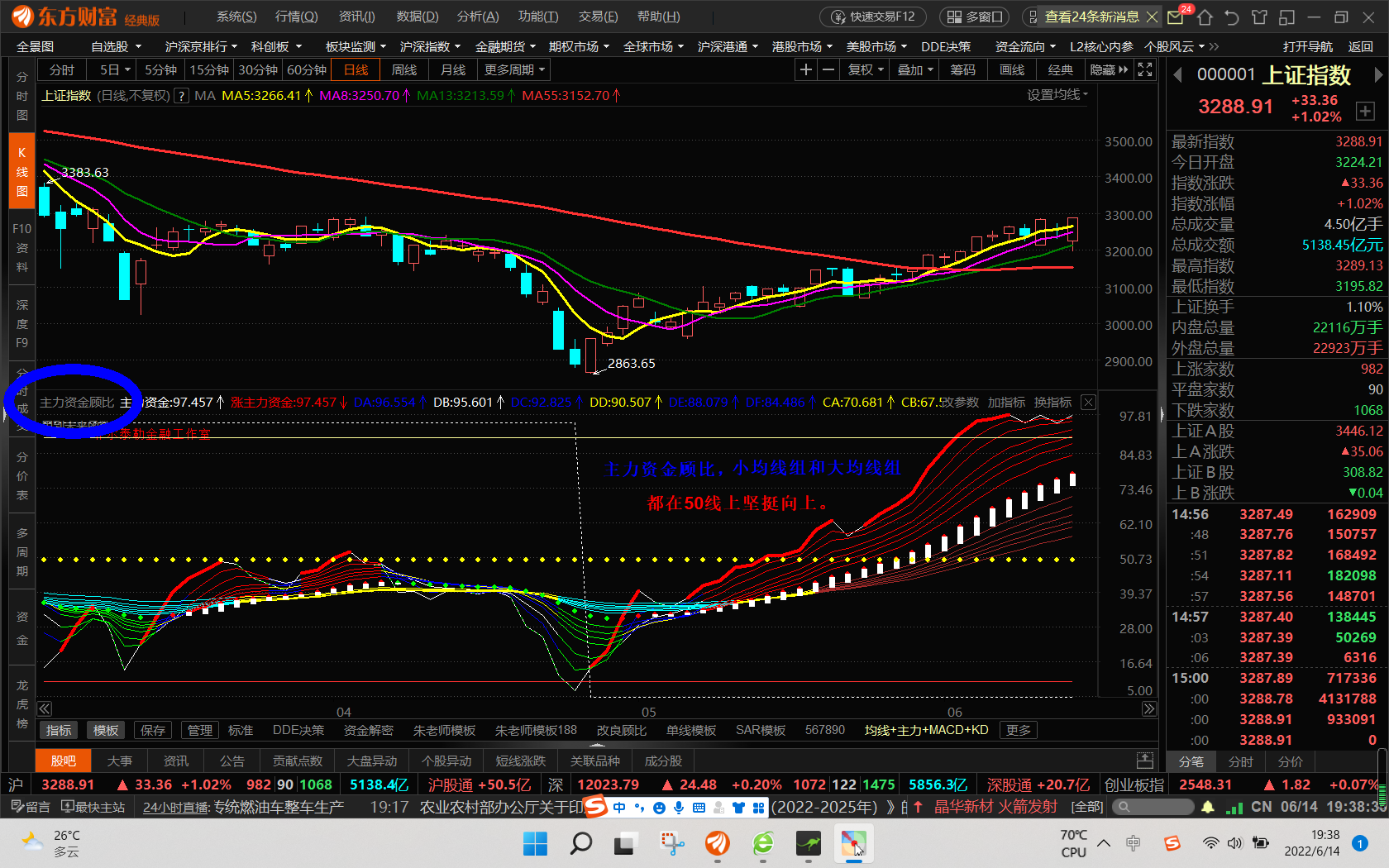The image size is (1389, 868).
Task: Expand the 更多周期 period dropdown
Action: click(514, 70)
